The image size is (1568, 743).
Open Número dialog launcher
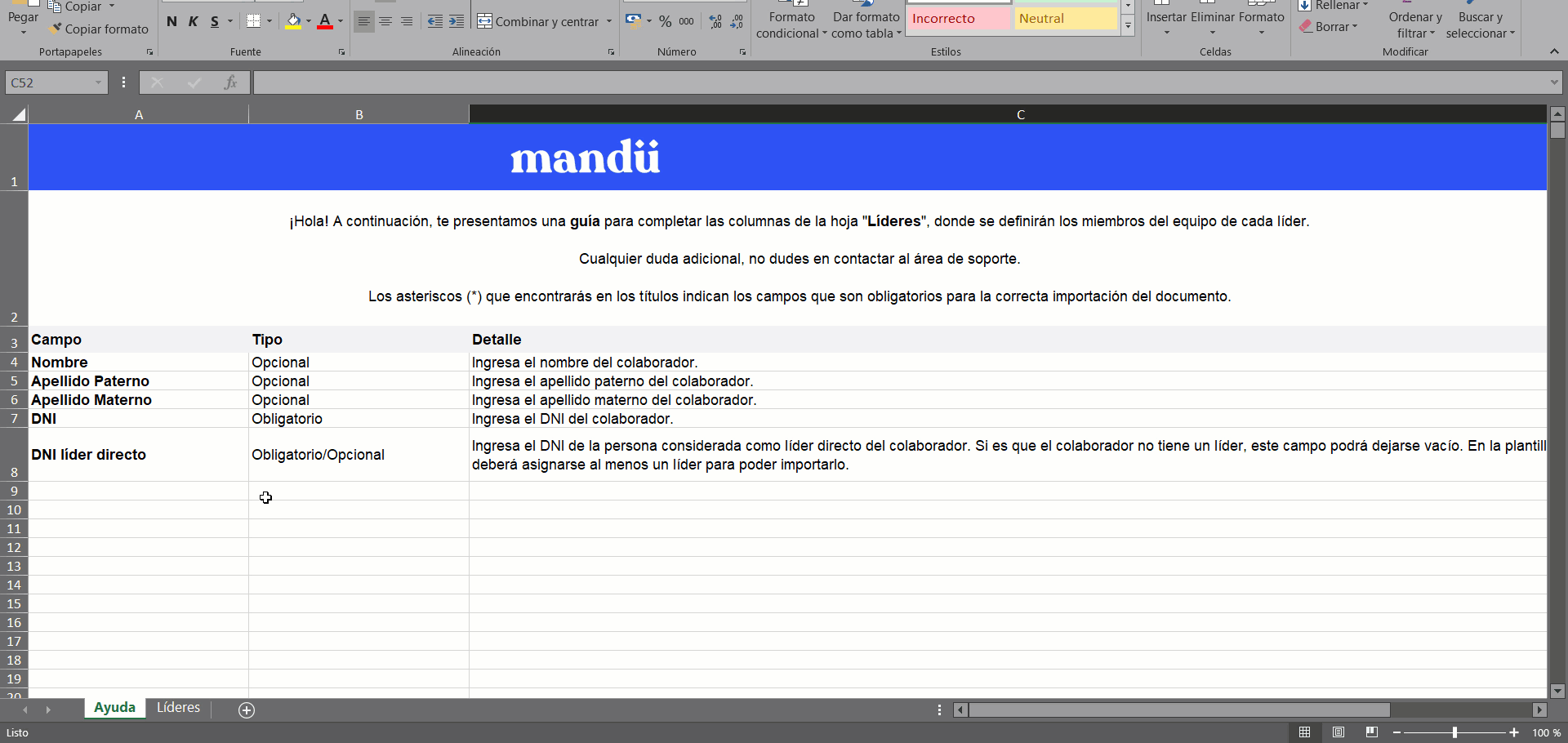(742, 52)
